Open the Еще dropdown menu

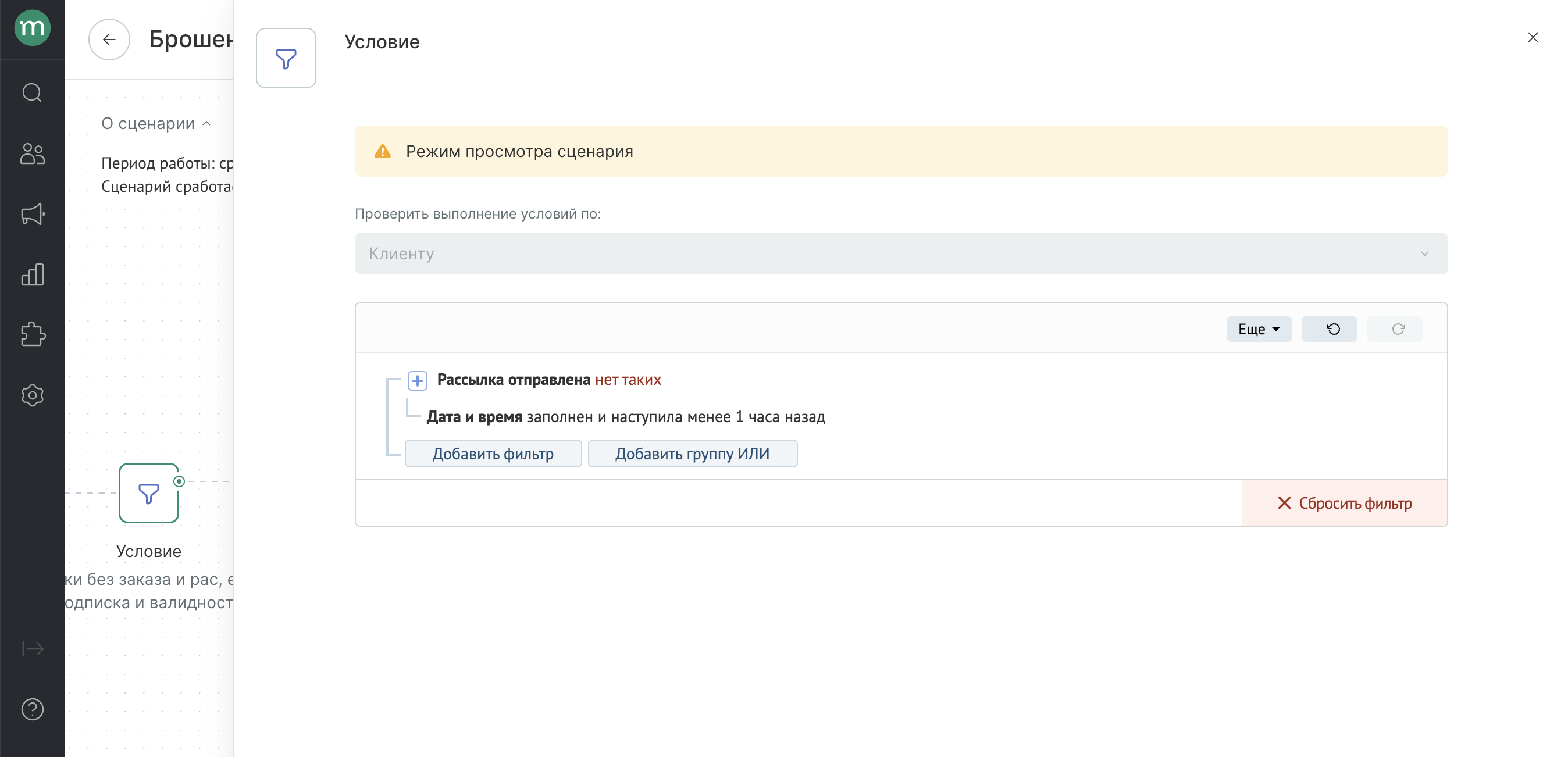(x=1258, y=329)
